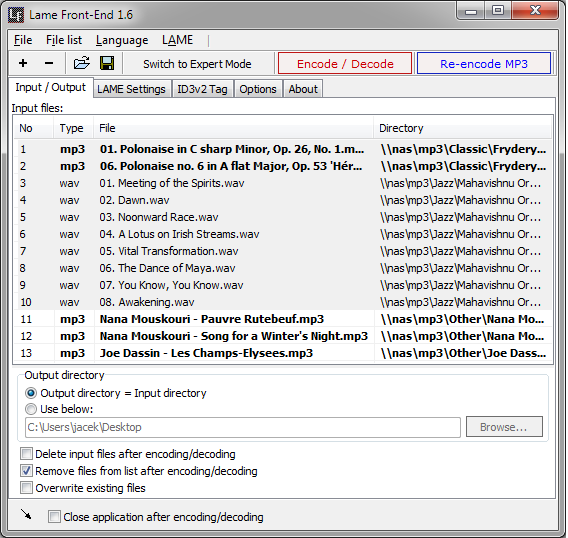This screenshot has width=568, height=538.
Task: Open the LAME menu
Action: pyautogui.click(x=178, y=40)
